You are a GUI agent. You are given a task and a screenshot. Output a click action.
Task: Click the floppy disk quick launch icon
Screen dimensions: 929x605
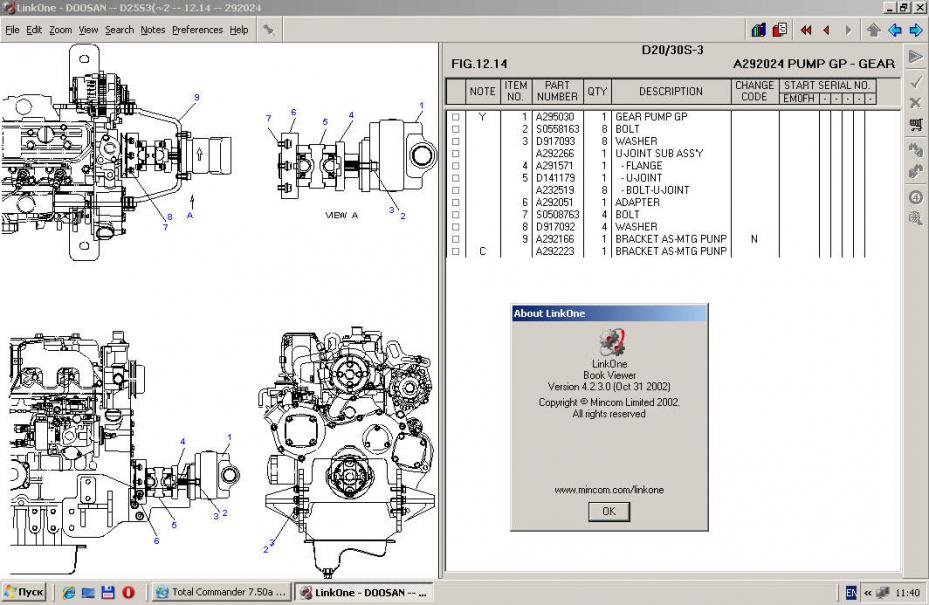108,592
